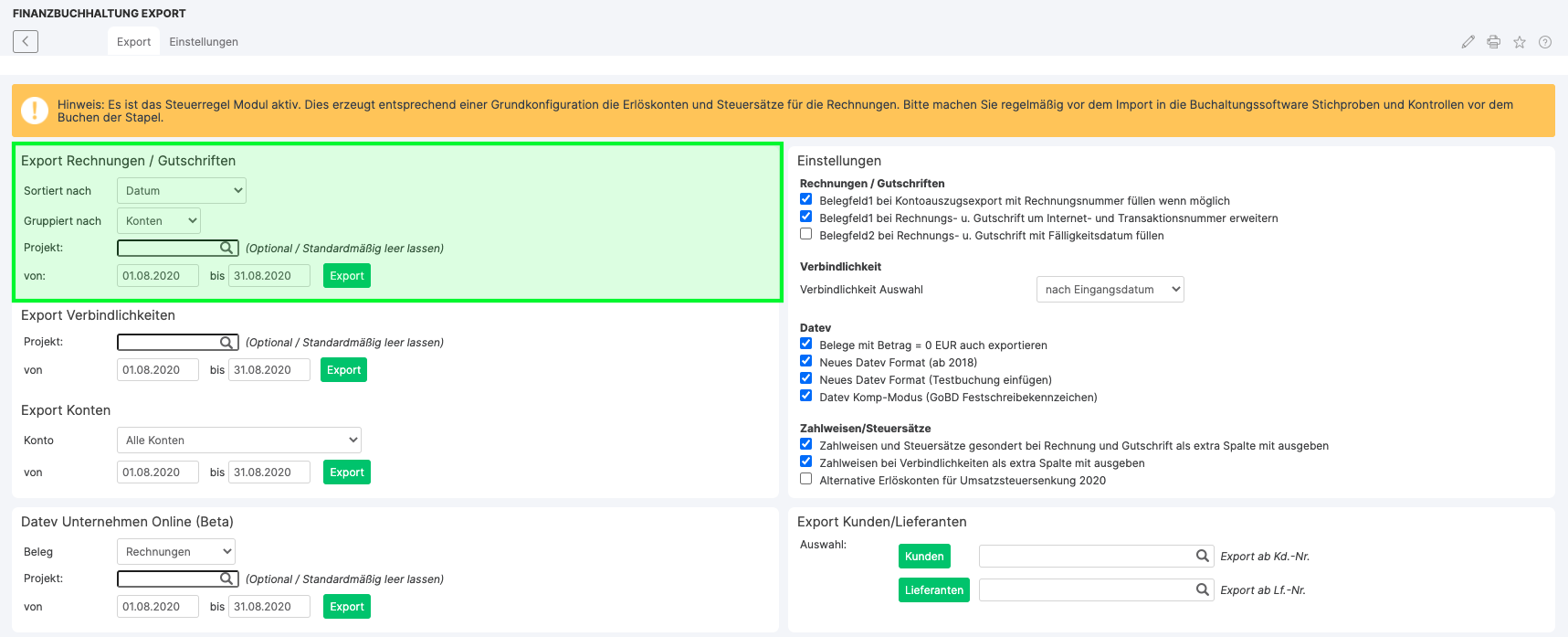Expand the Alle Konten dropdown

click(x=239, y=441)
